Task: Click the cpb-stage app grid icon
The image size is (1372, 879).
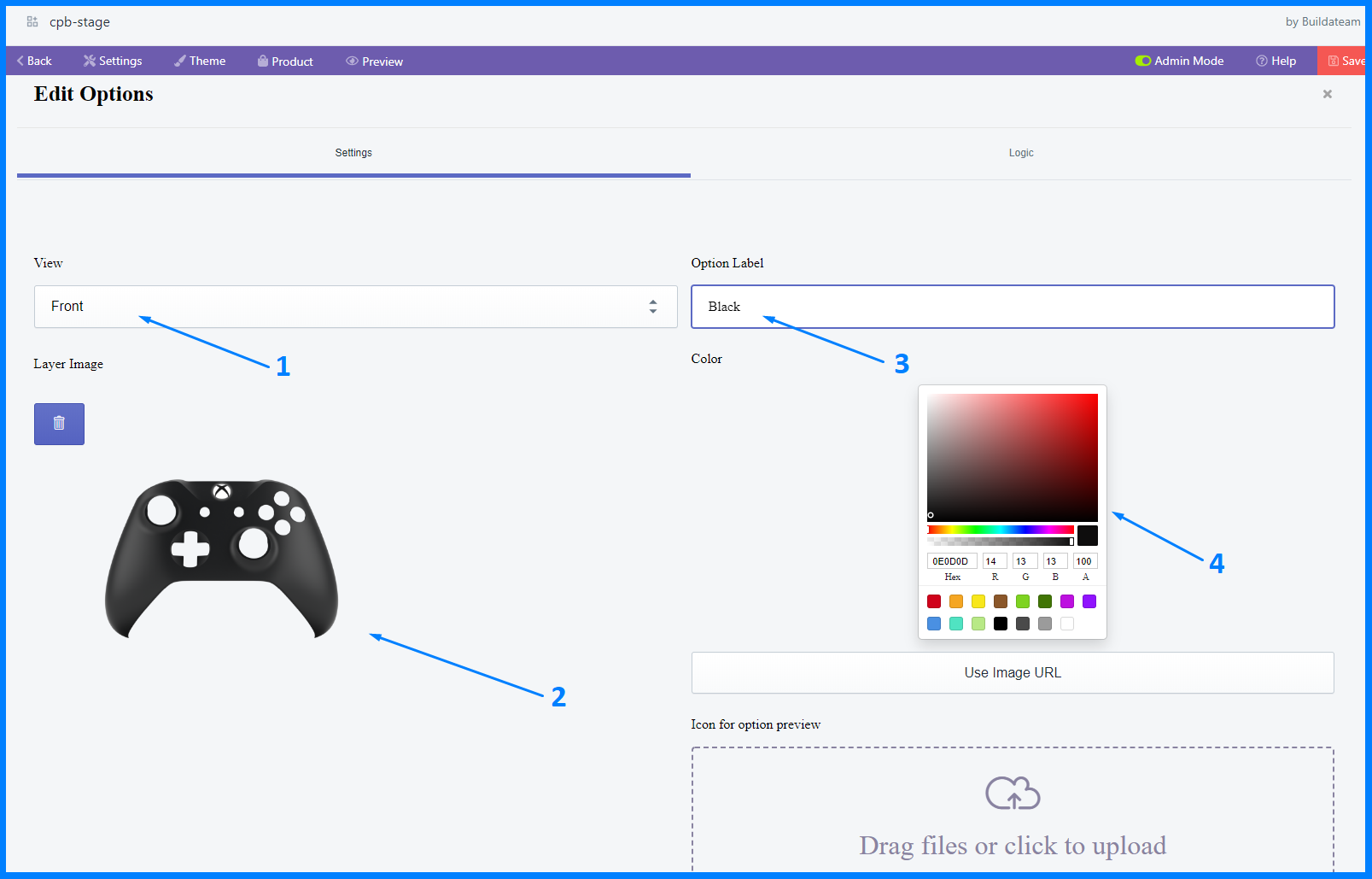Action: pyautogui.click(x=32, y=21)
